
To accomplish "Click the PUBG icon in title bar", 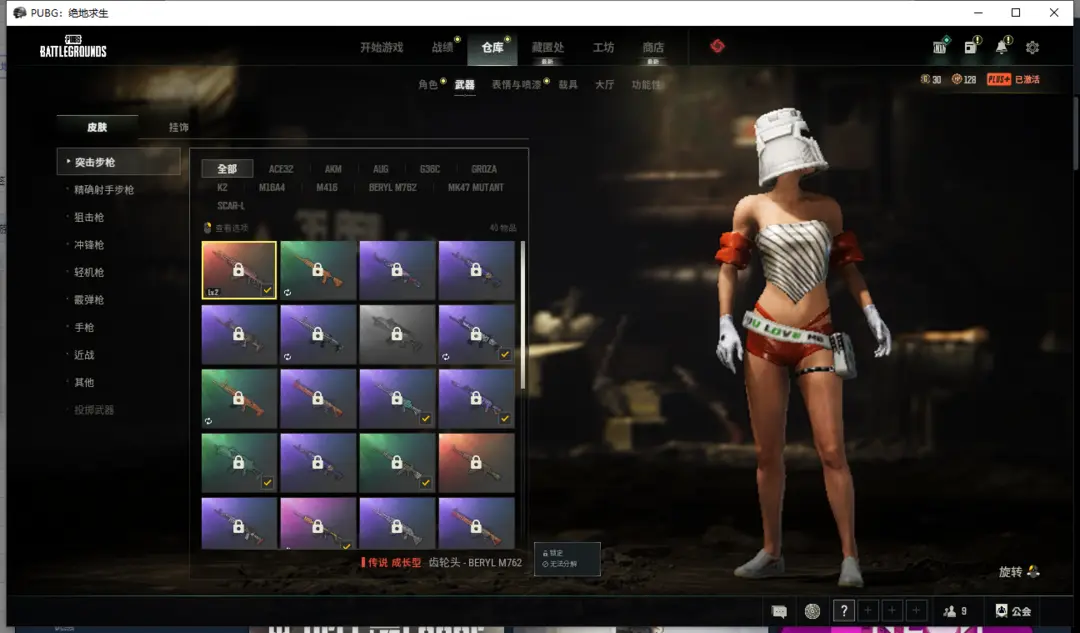I will tap(19, 12).
